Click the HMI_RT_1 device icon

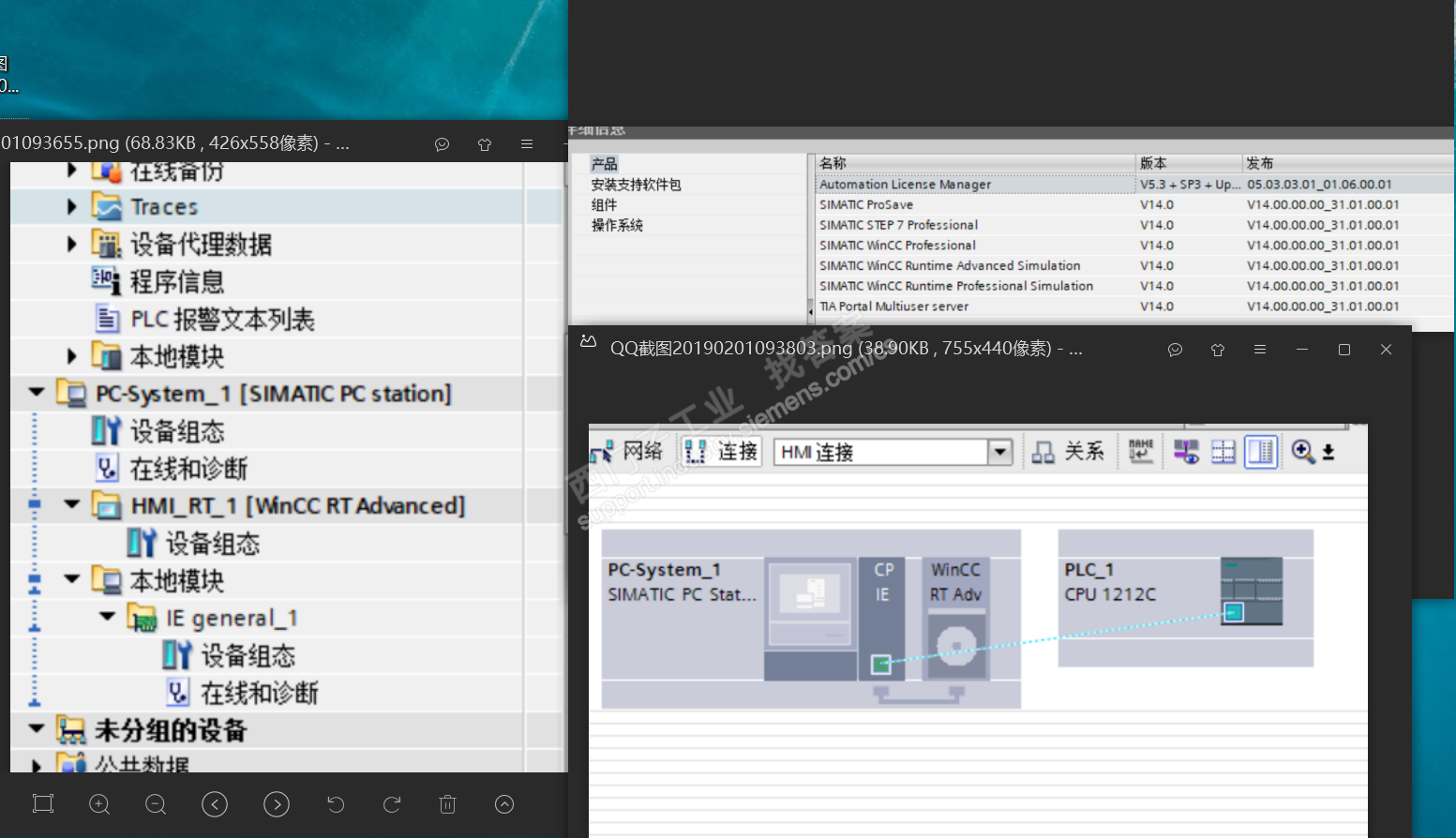107,505
